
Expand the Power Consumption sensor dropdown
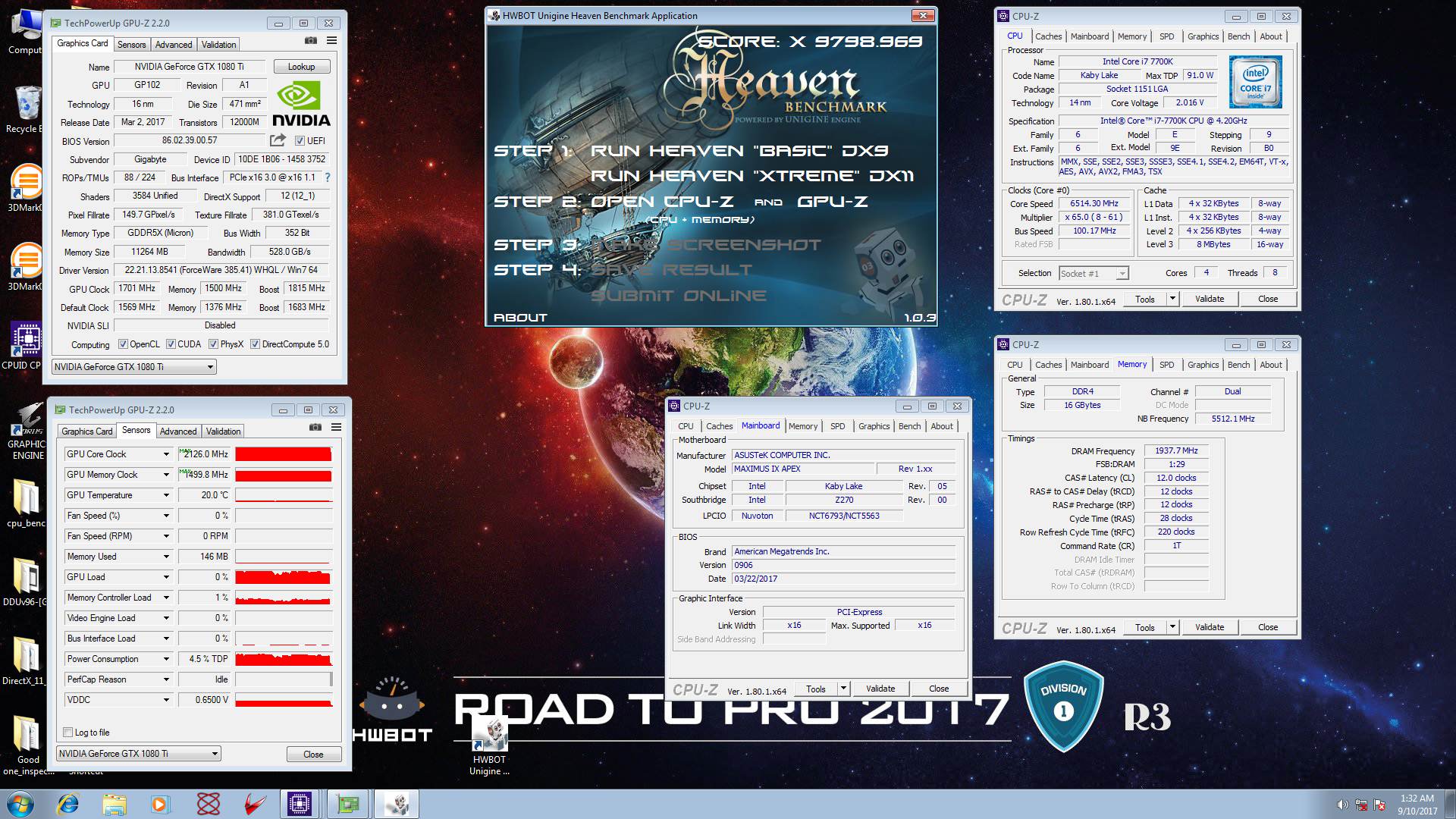point(166,659)
